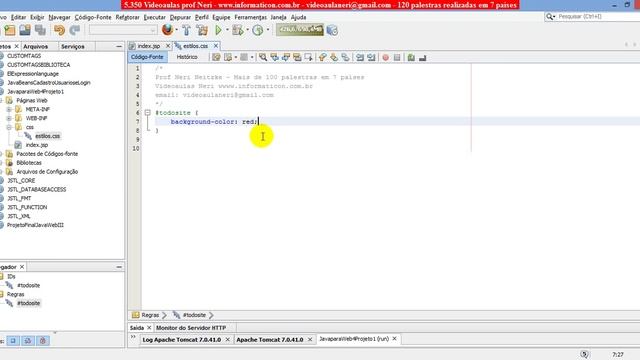The width and height of the screenshot is (640, 360).
Task: Open dropdown arrow next to Firefox icon
Action: pos(176,30)
